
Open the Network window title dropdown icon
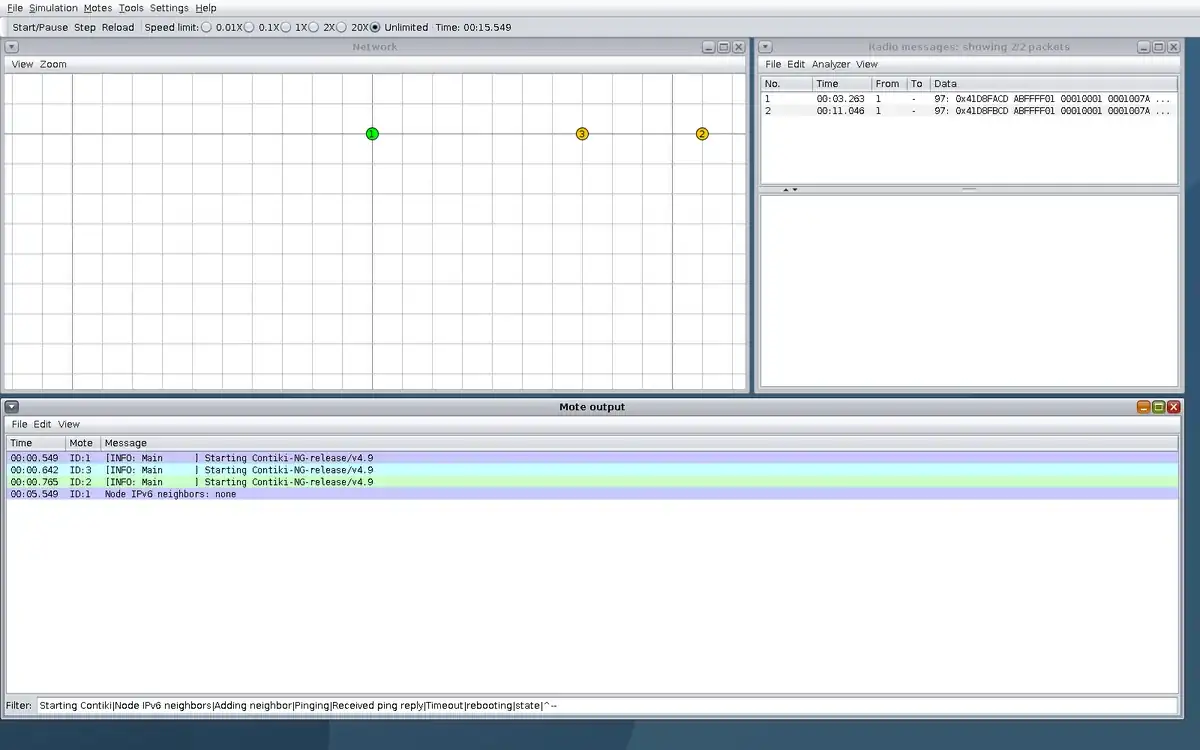coord(11,47)
